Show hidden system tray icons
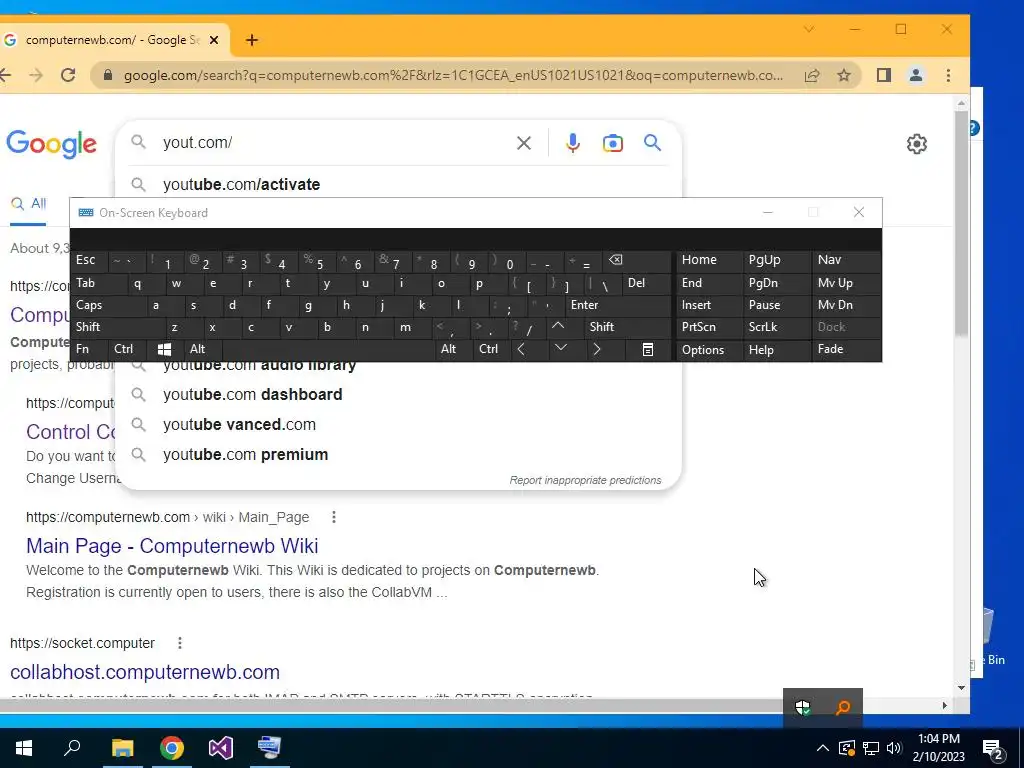Screen dimensions: 1024x768 click(823, 748)
